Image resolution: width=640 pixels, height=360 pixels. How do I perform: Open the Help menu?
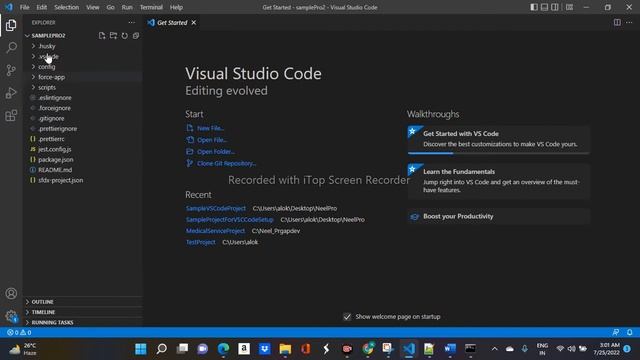[x=176, y=7]
